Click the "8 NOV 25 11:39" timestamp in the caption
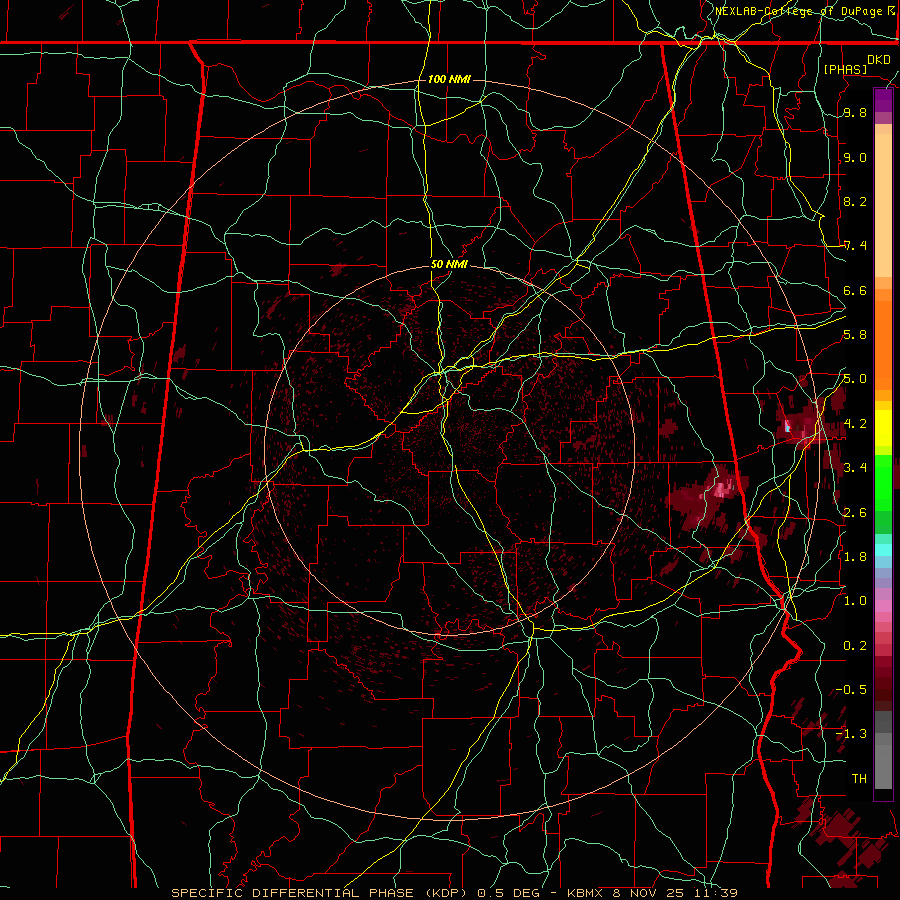Image resolution: width=900 pixels, height=900 pixels. 677,893
